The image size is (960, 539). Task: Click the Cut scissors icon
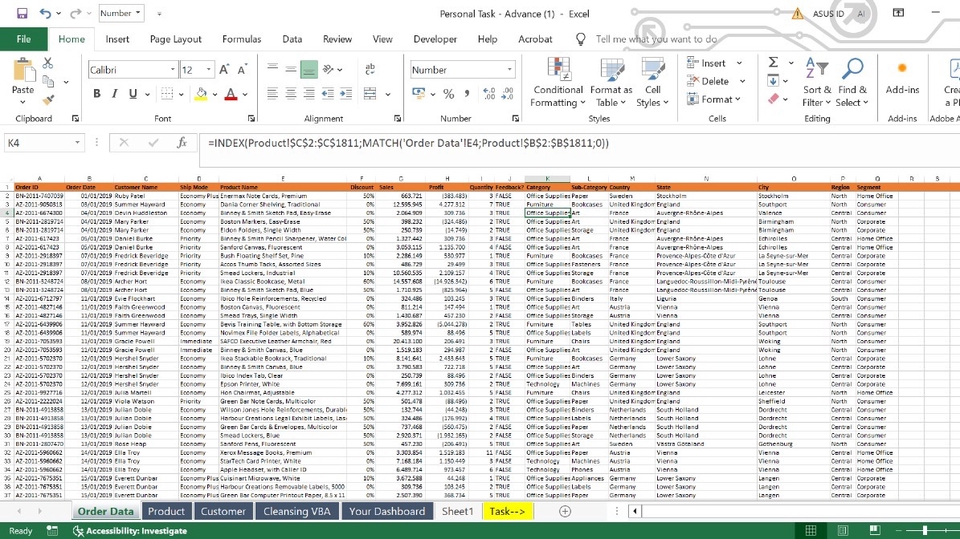pyautogui.click(x=48, y=62)
